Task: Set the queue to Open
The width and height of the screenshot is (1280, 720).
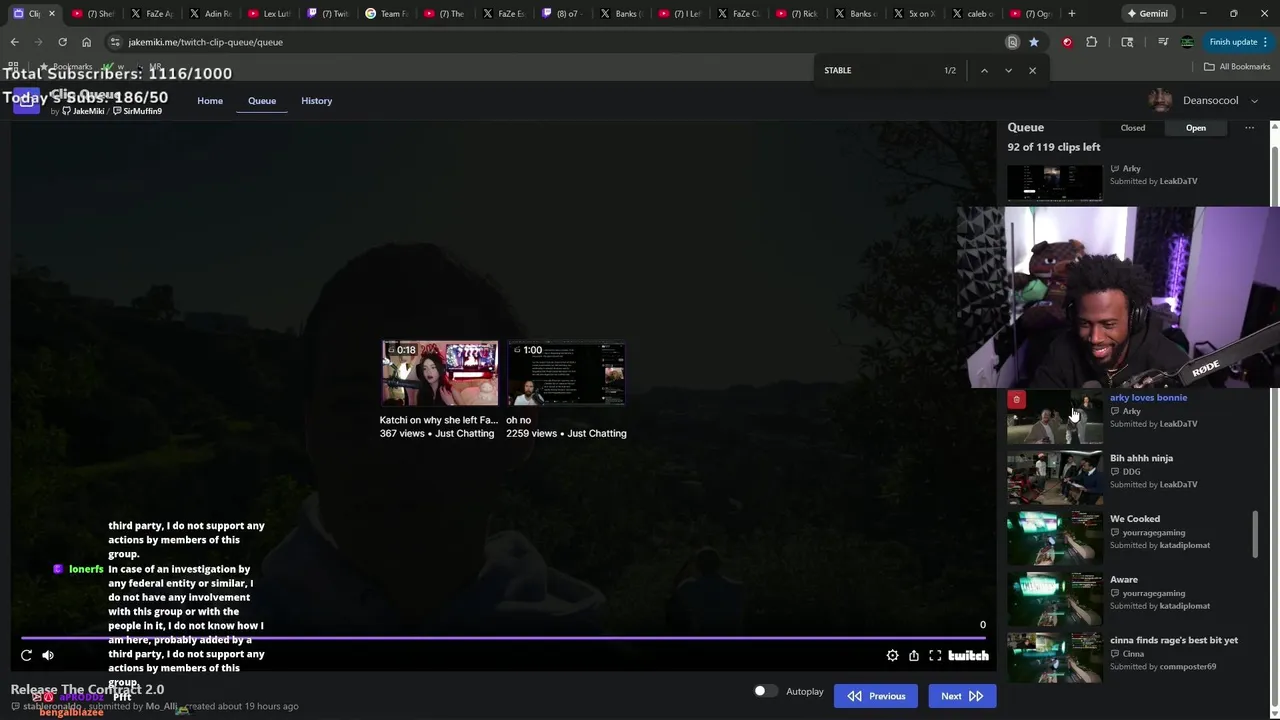Action: [x=1196, y=128]
